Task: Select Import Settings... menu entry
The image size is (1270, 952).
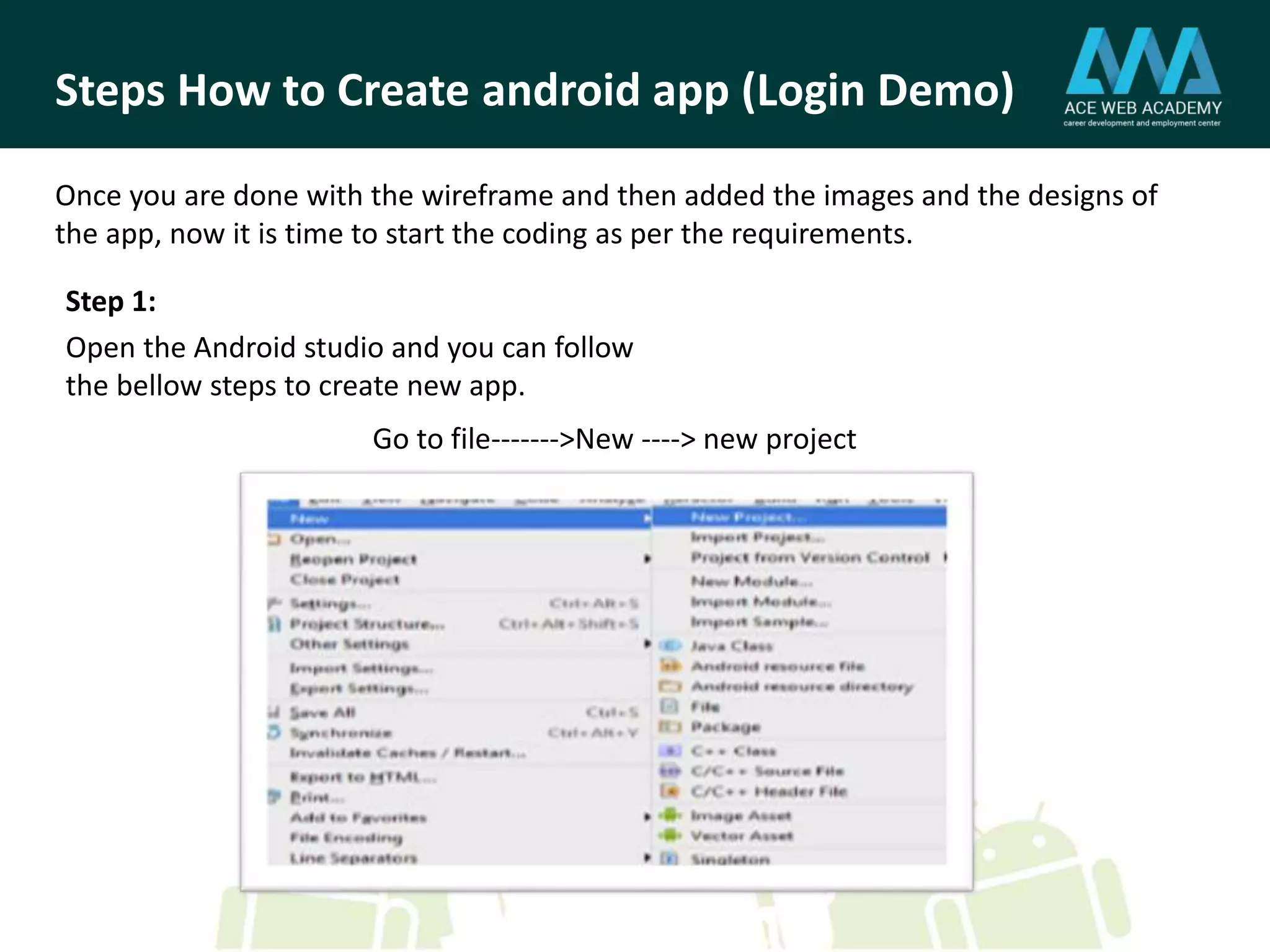Action: tap(459, 668)
